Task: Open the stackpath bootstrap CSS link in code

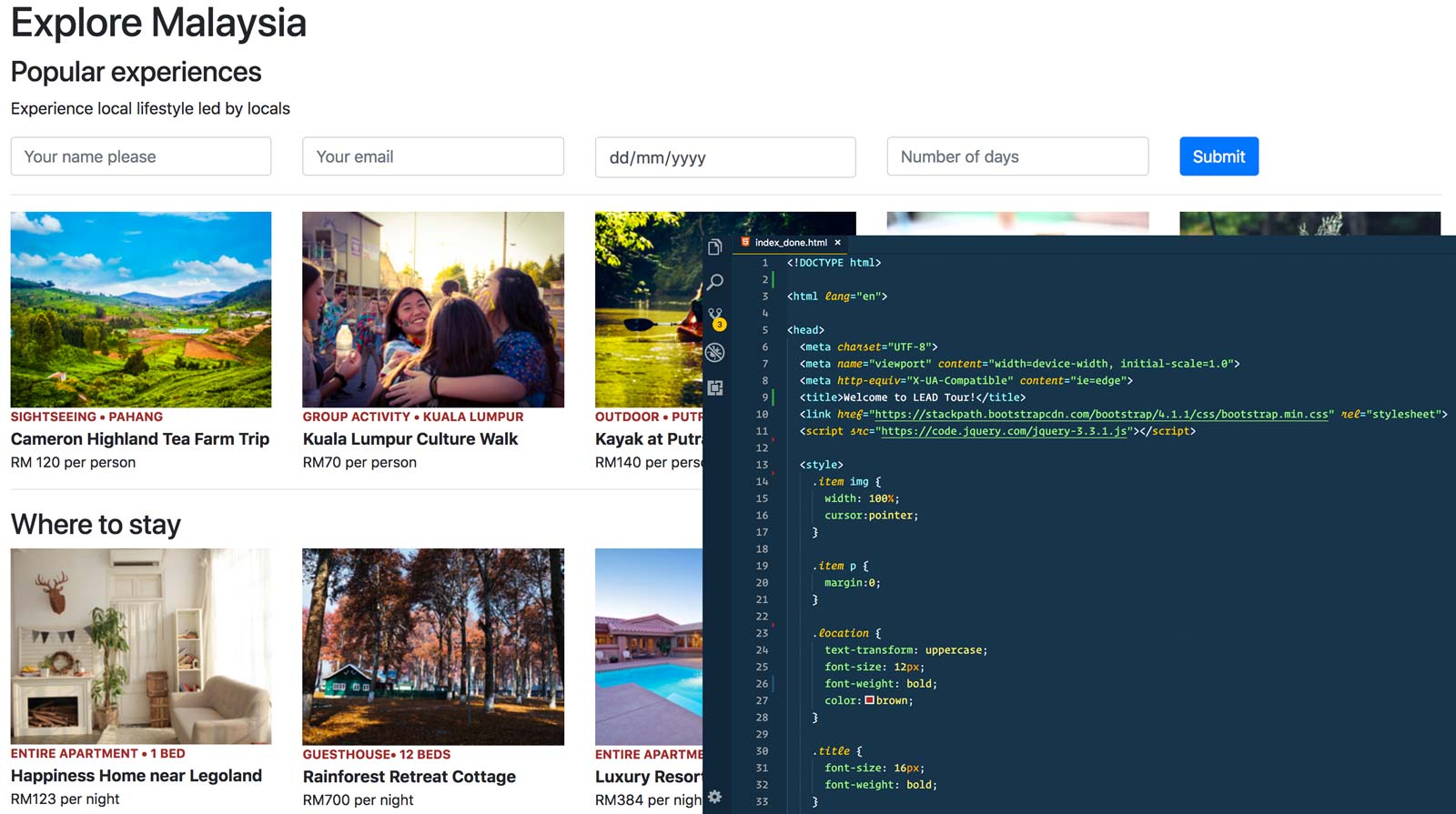Action: coord(1101,415)
